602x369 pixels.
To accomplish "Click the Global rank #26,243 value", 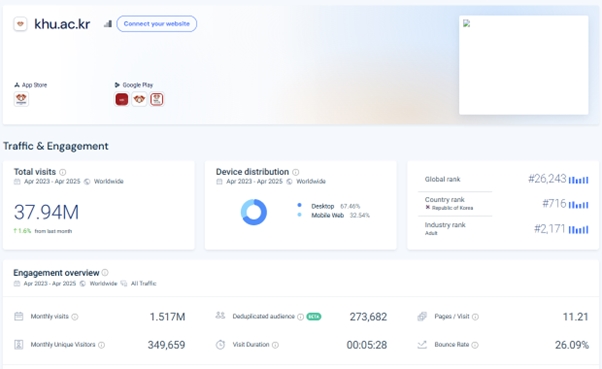I will pyautogui.click(x=547, y=179).
